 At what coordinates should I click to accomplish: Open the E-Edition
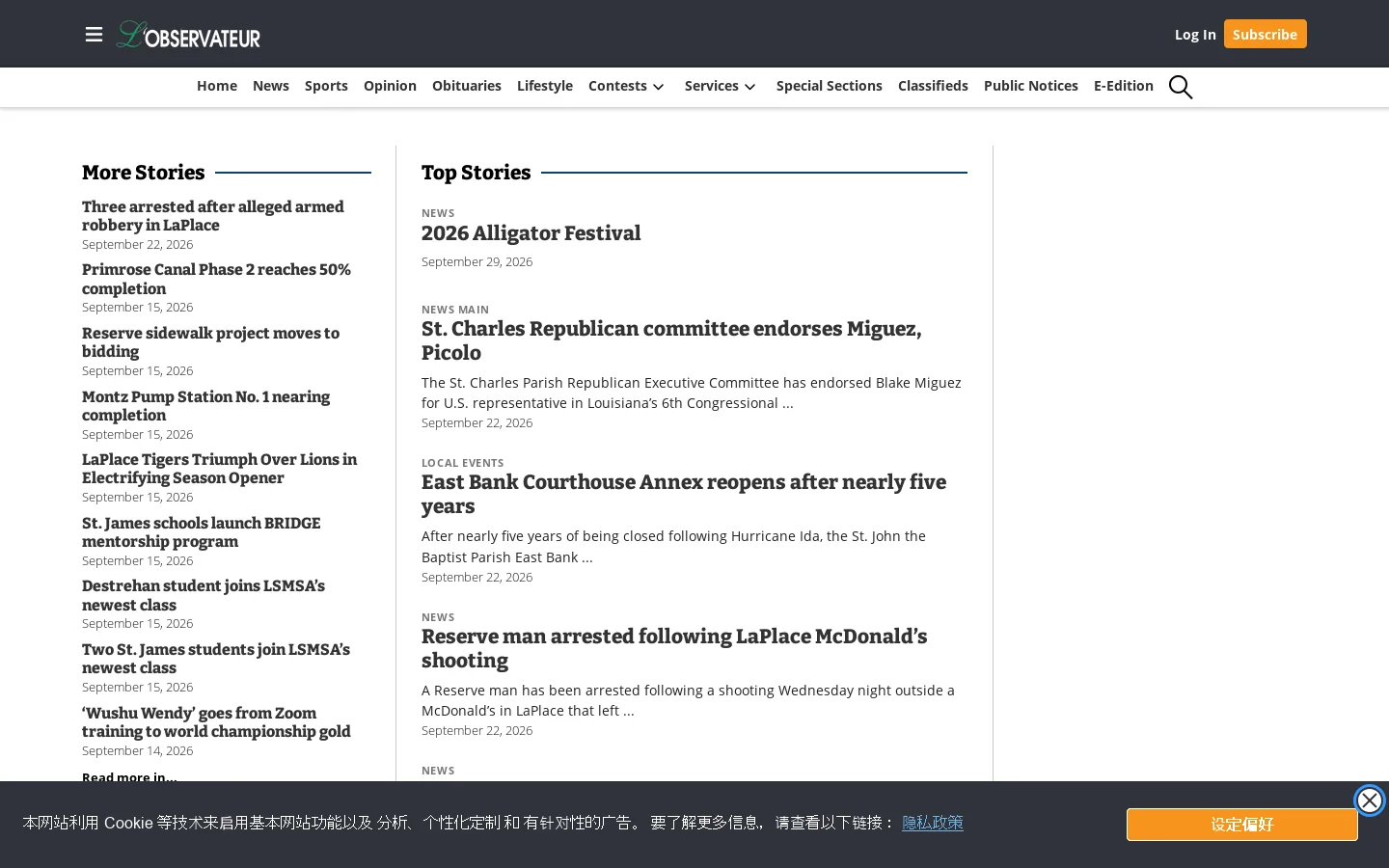[1124, 86]
